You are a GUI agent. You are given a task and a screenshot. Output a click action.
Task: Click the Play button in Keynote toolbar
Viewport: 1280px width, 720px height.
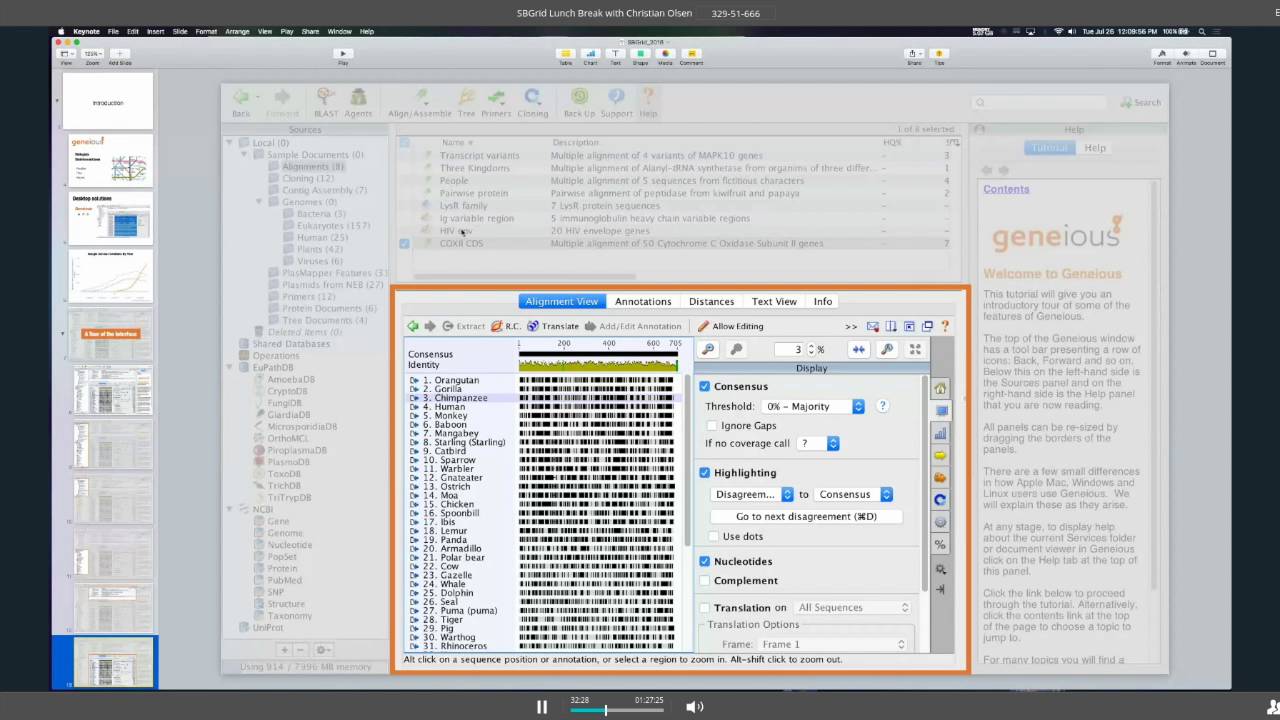coord(343,53)
